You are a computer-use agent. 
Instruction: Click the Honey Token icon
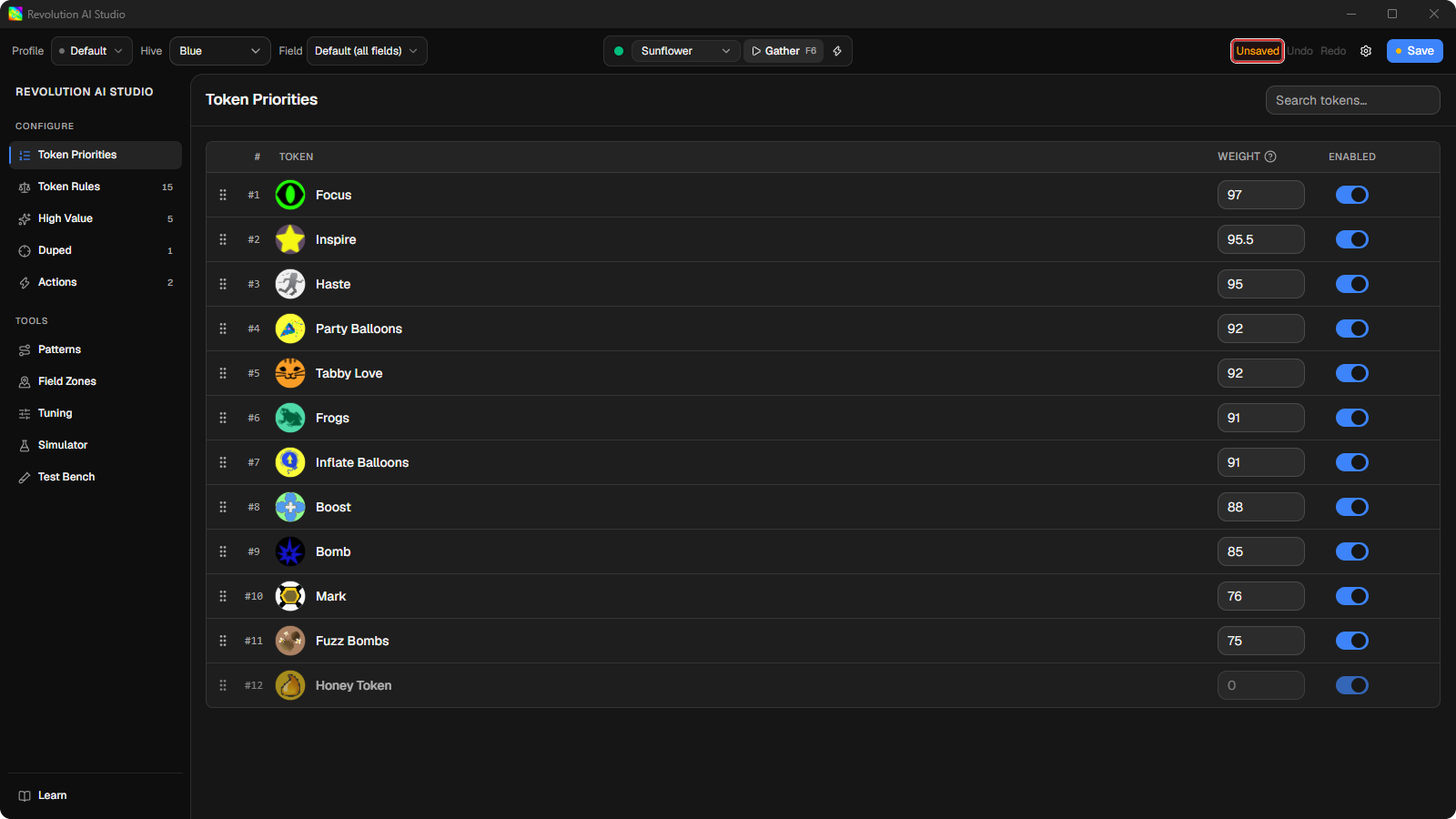coord(290,685)
